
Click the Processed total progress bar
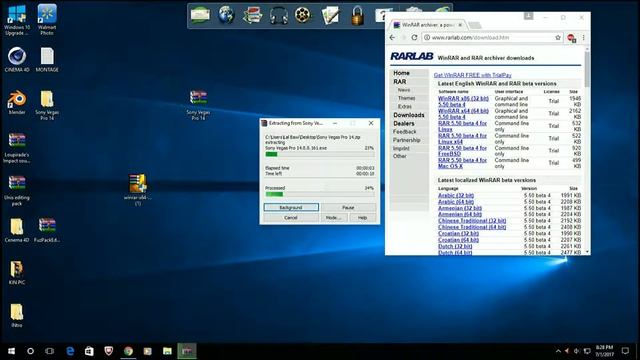[x=320, y=194]
